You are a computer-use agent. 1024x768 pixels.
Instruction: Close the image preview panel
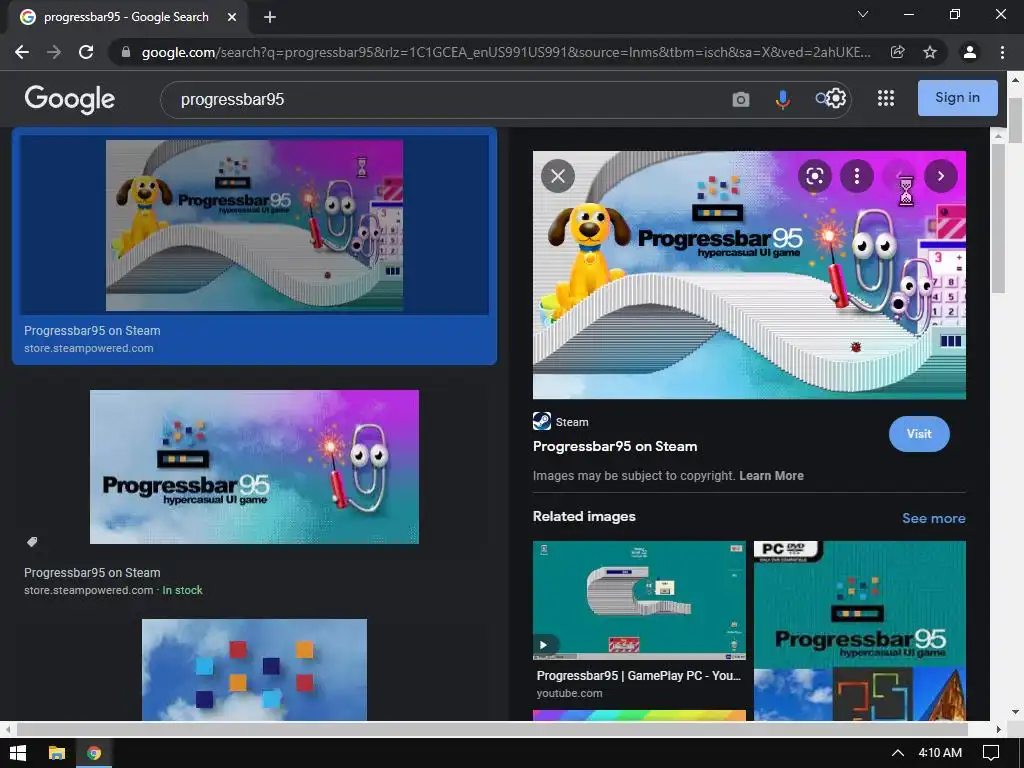tap(558, 176)
